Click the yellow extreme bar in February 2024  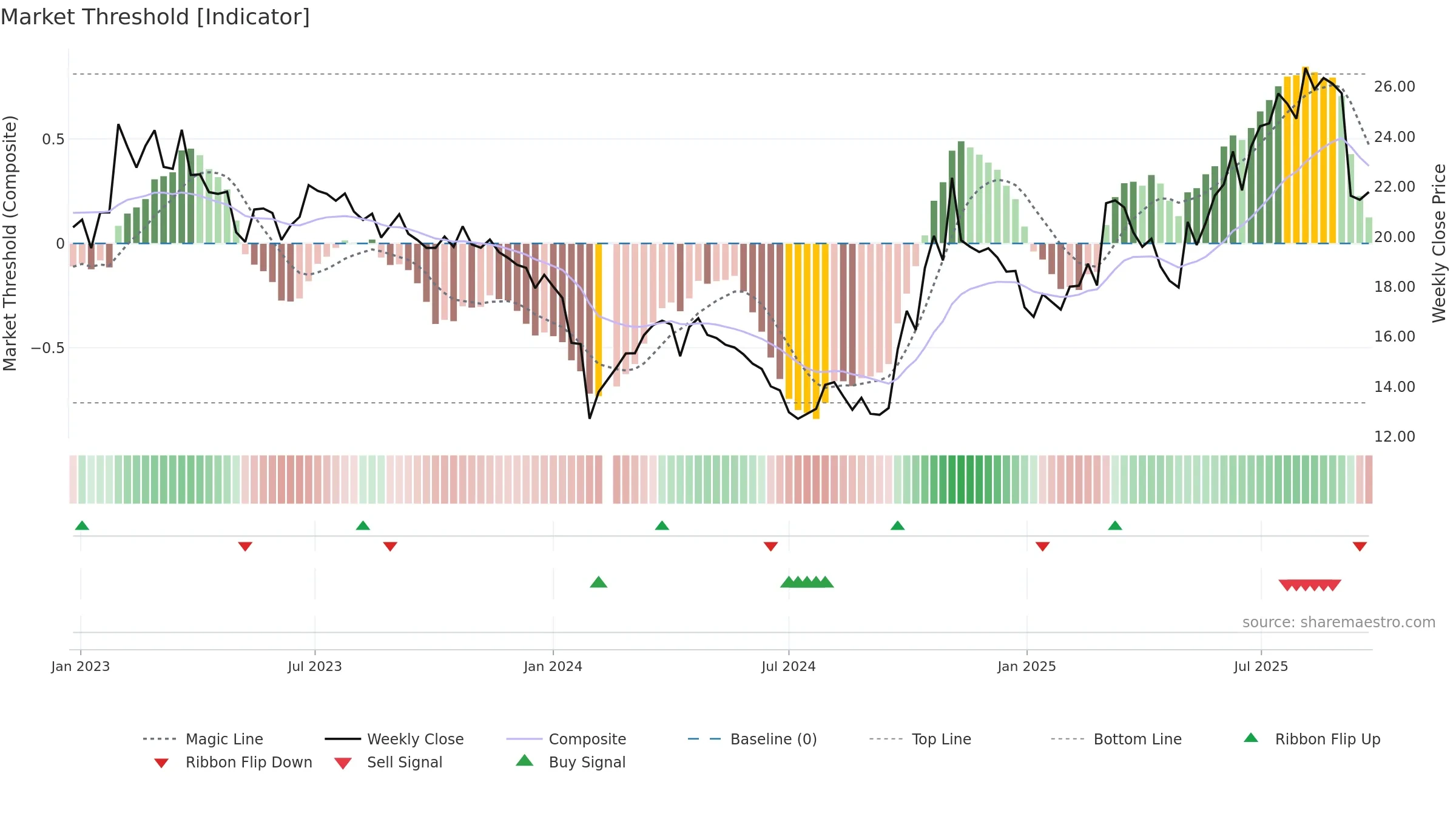(598, 320)
